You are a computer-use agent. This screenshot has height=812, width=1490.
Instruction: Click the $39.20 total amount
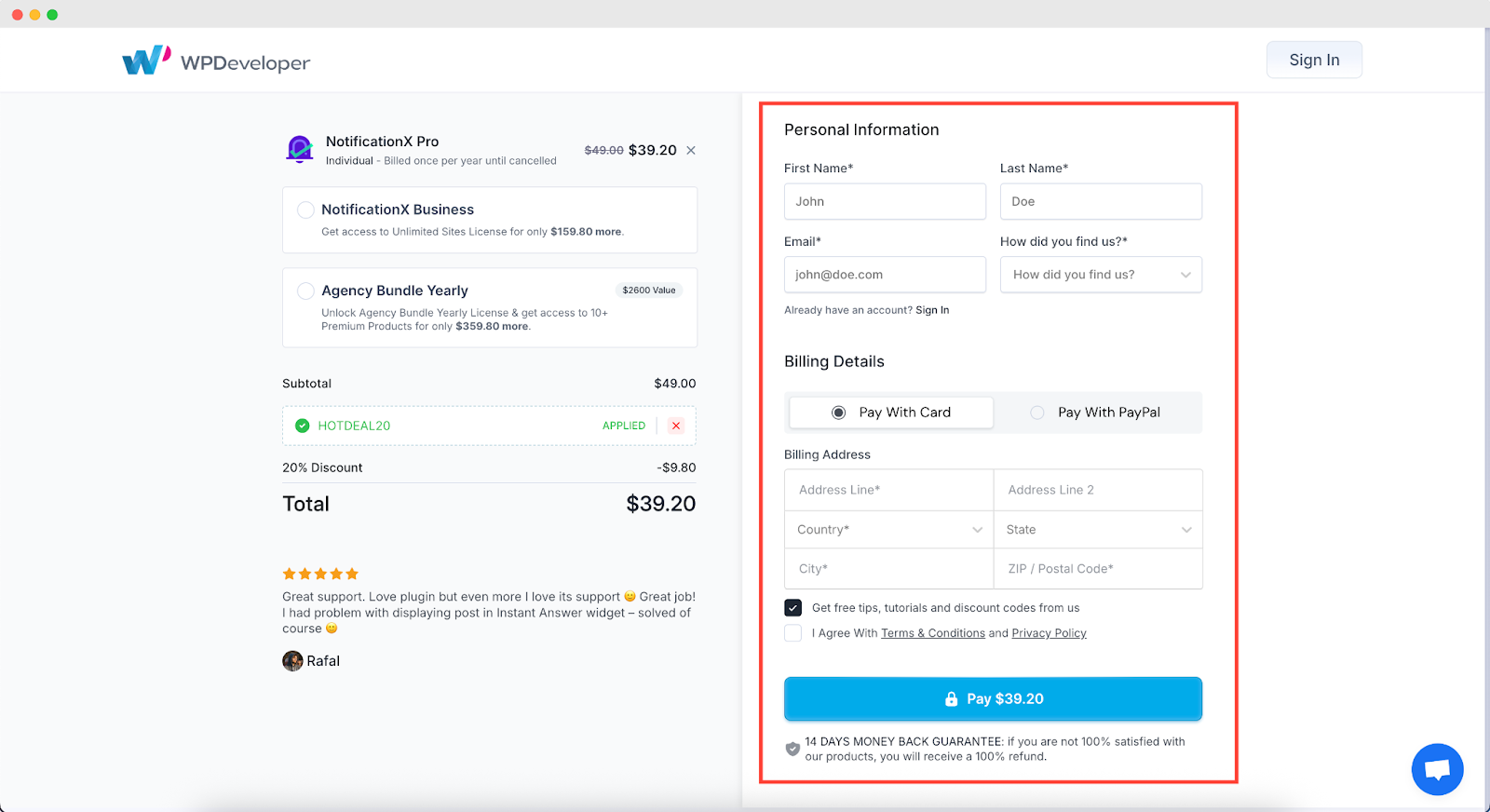(661, 504)
